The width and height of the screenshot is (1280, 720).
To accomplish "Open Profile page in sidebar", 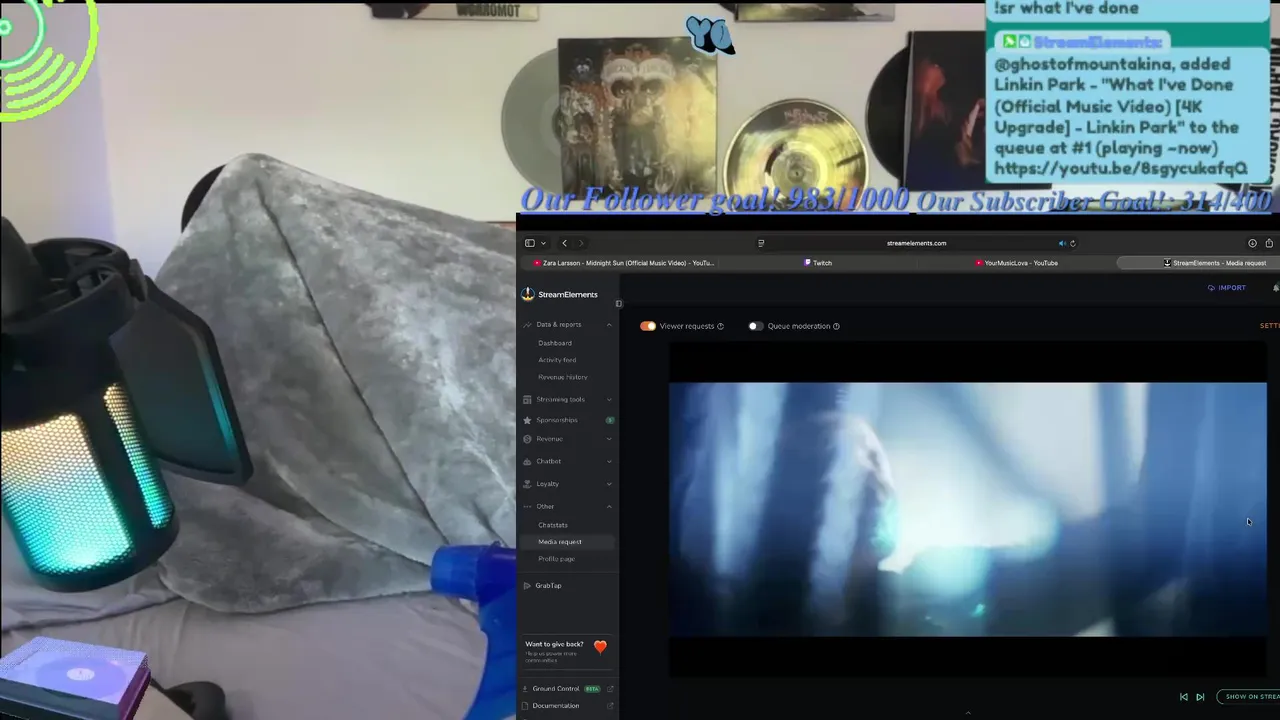I will coord(556,559).
